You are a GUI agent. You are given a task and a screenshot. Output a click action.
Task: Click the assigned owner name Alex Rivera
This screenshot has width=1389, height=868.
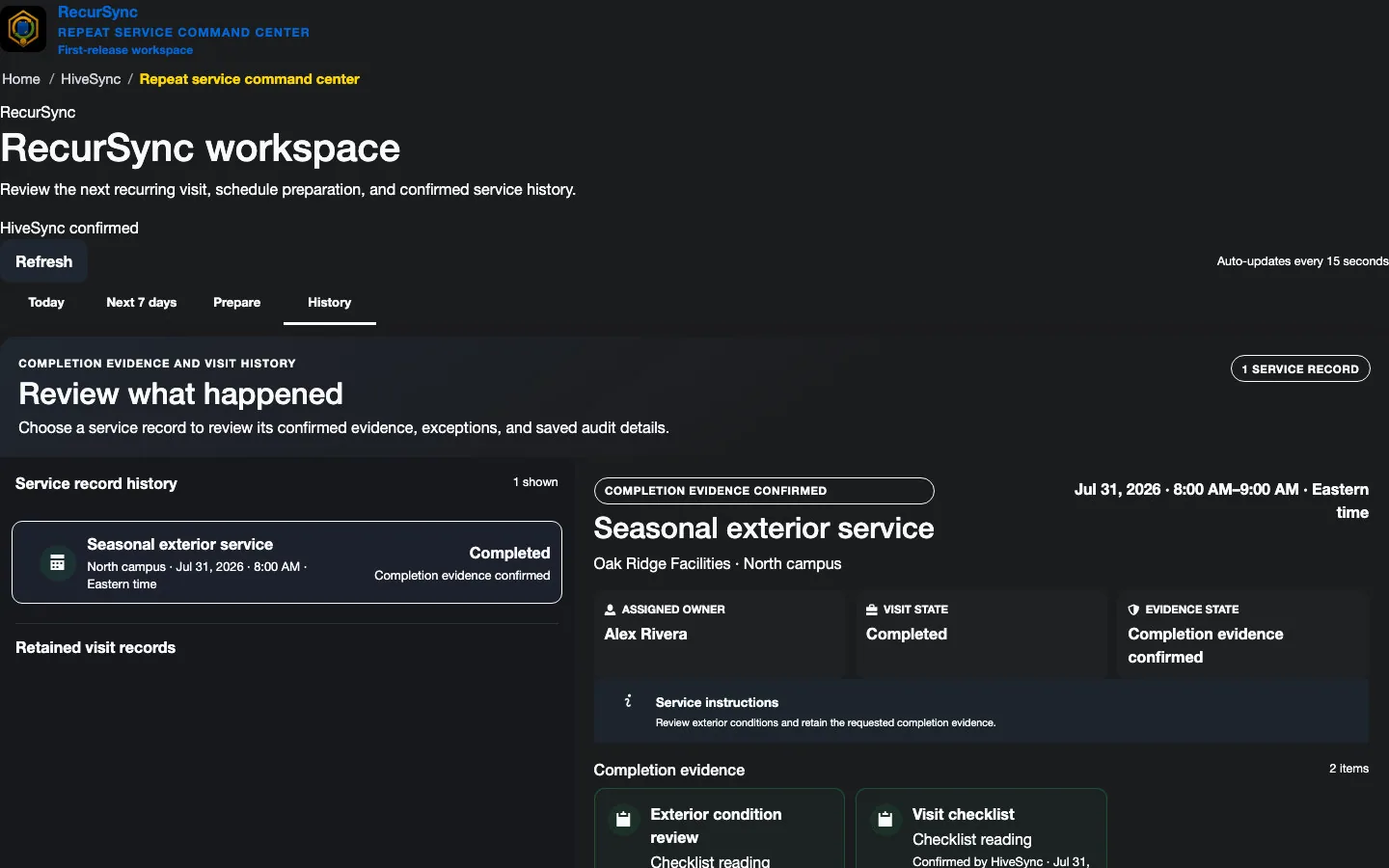[x=646, y=634]
